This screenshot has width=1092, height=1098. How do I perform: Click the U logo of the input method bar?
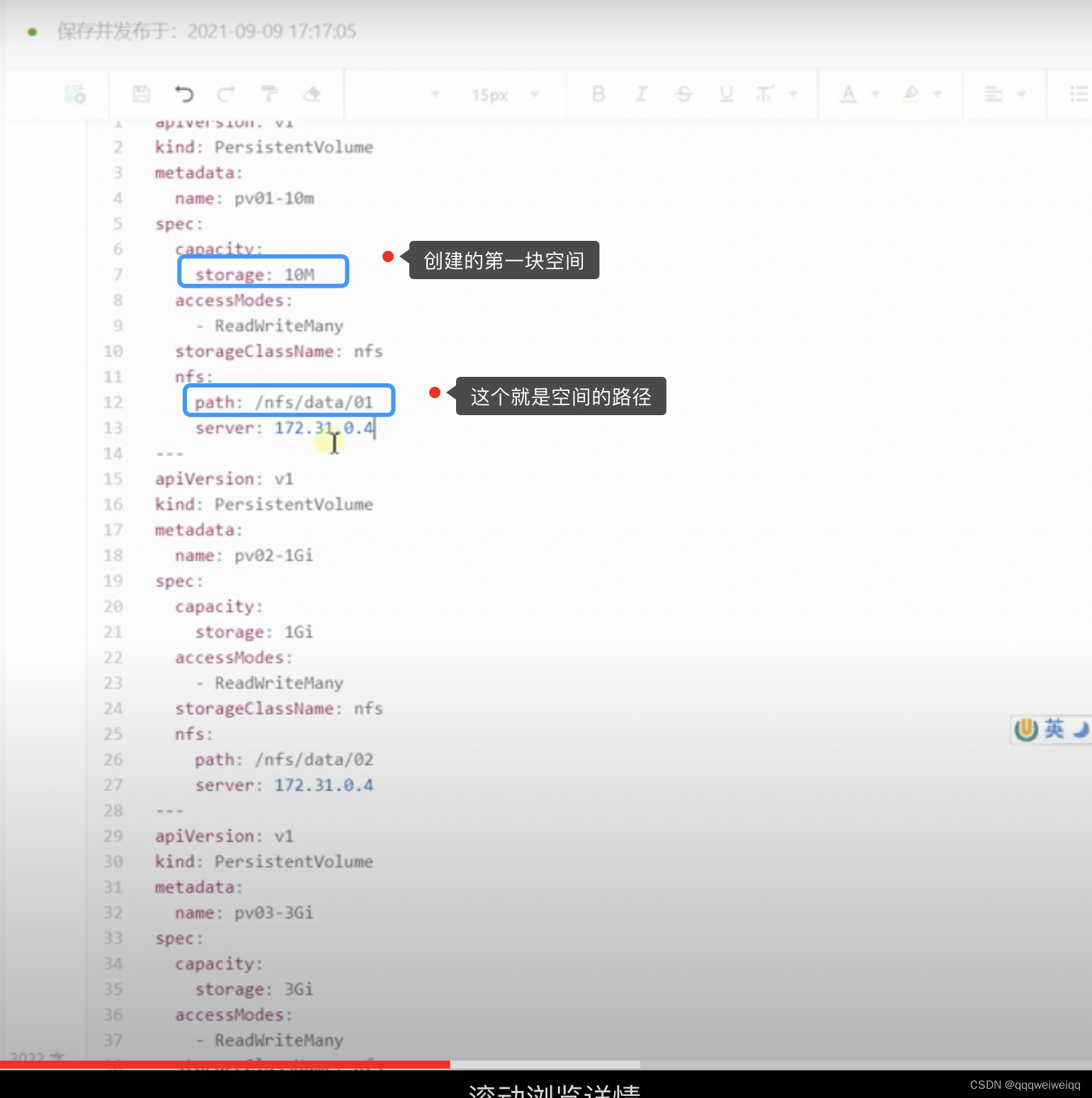click(1026, 730)
